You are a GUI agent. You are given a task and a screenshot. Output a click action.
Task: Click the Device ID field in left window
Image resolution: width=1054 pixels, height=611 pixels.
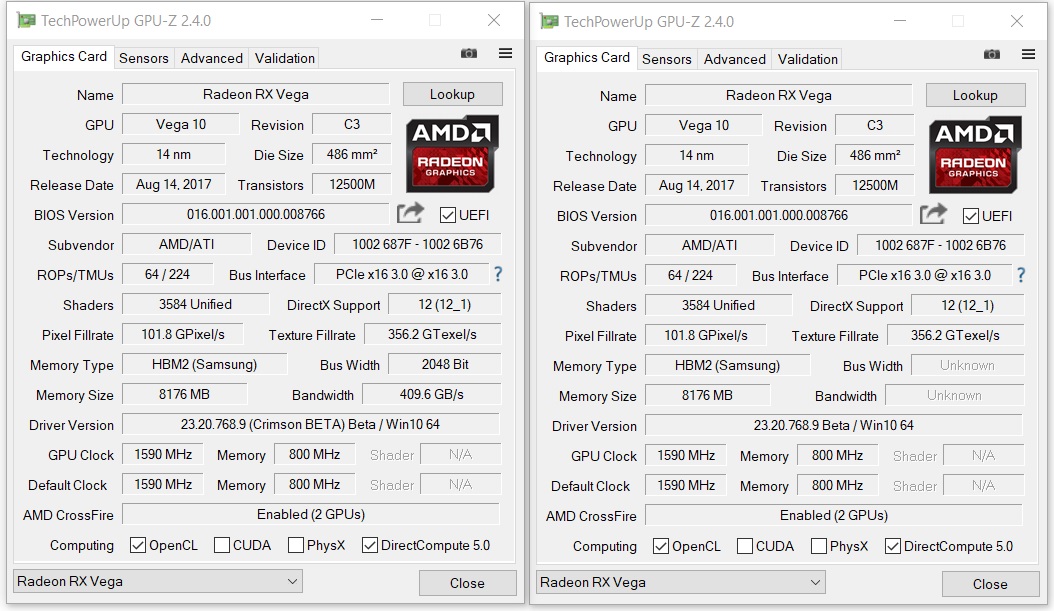(417, 244)
